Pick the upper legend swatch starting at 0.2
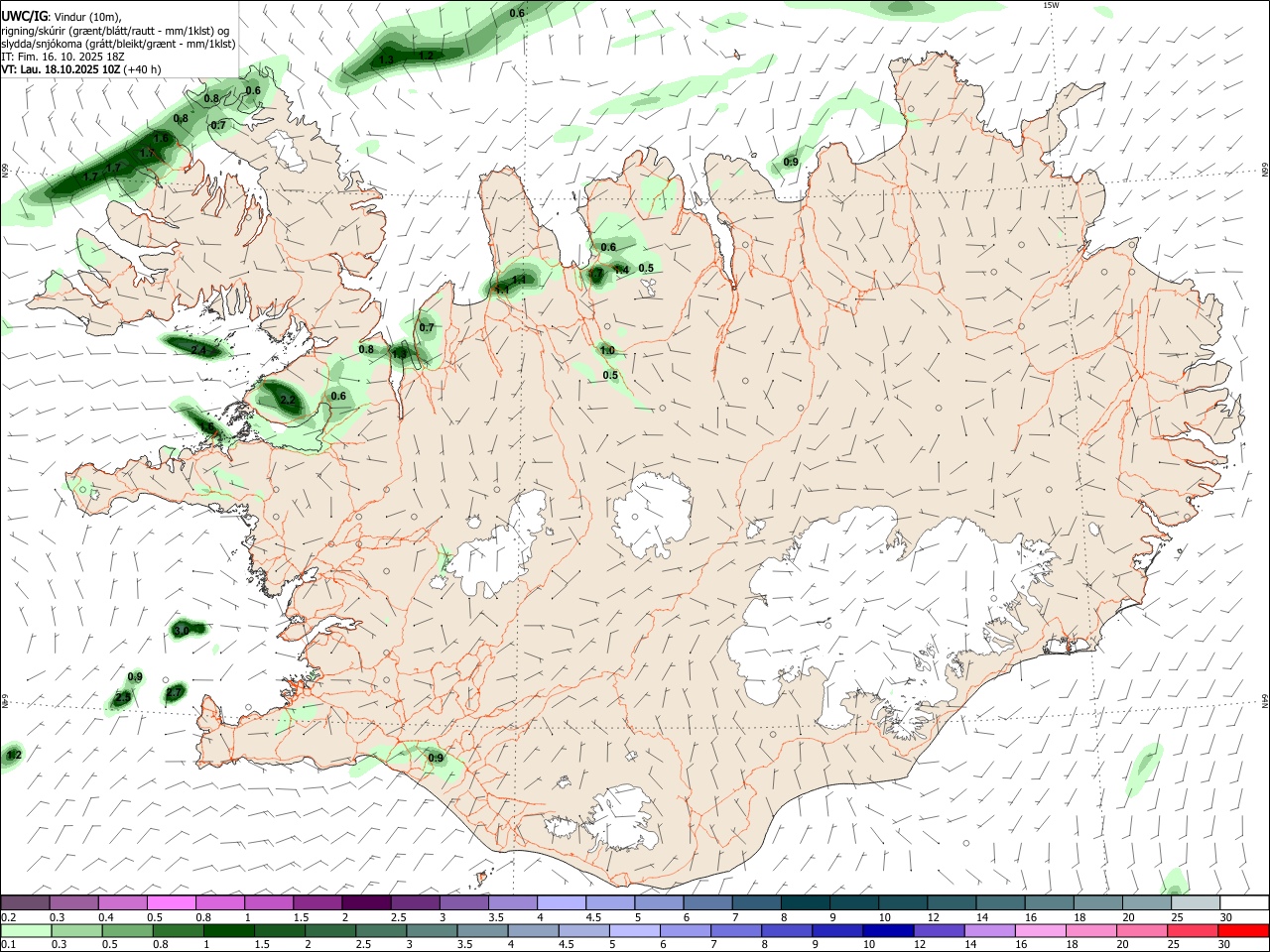The image size is (1270, 952). point(25,902)
